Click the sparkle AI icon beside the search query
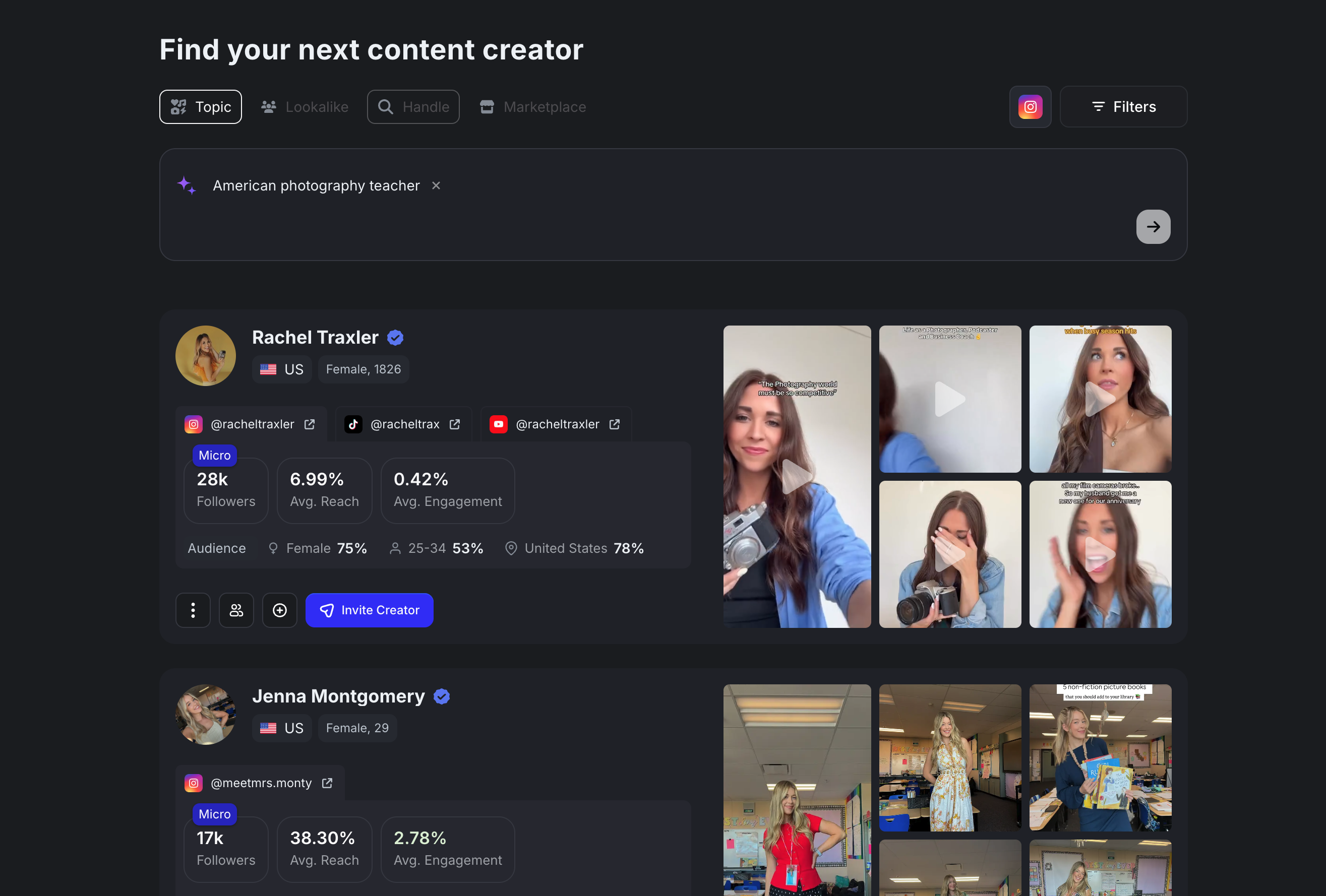Viewport: 1326px width, 896px height. point(187,185)
